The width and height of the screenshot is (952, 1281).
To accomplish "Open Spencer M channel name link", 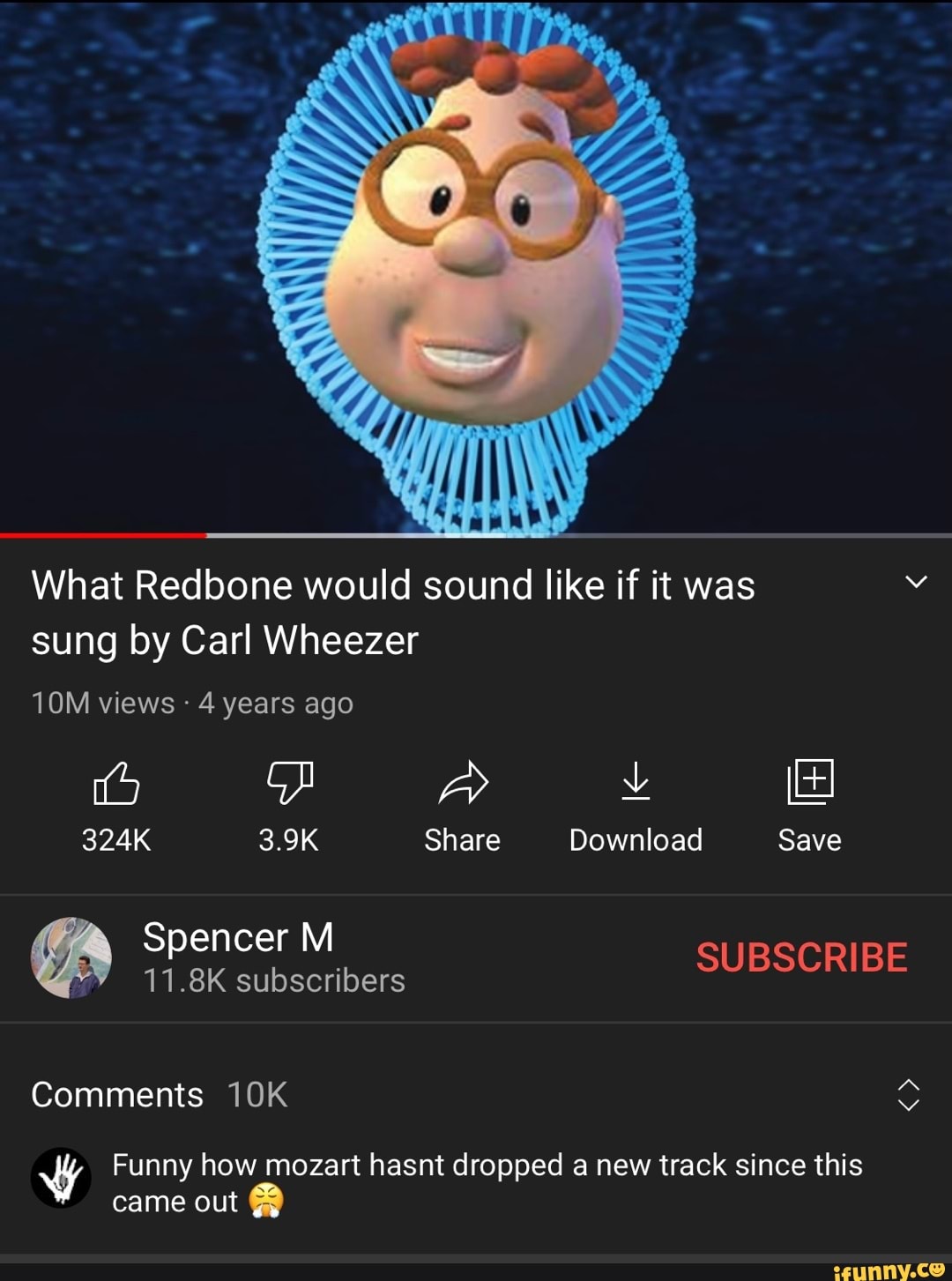I will click(239, 937).
